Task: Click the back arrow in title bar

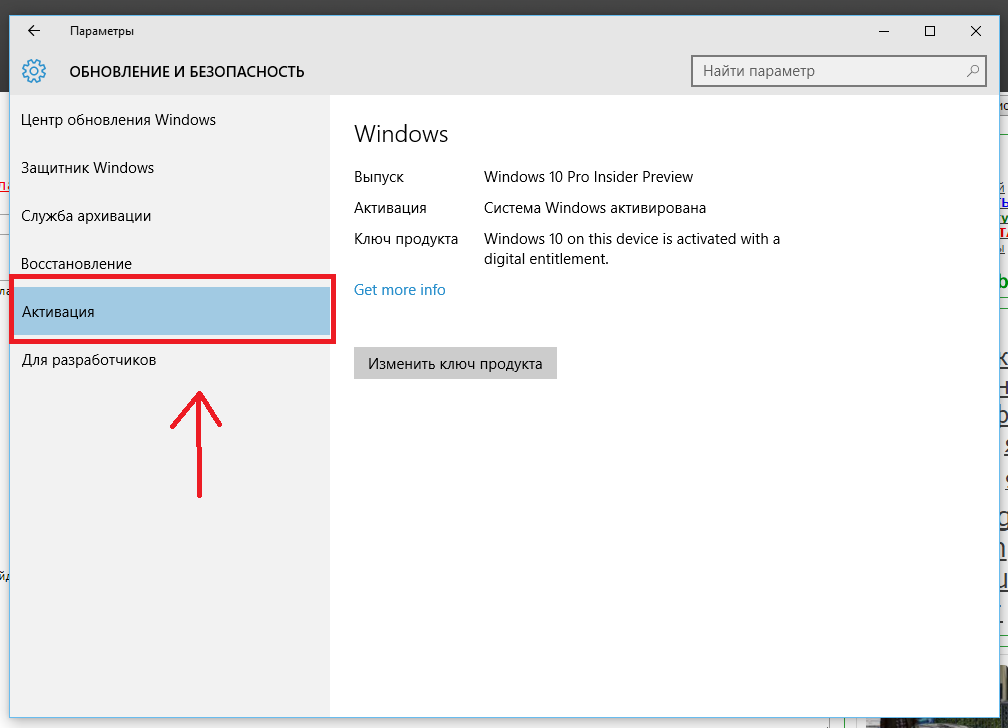Action: coord(34,31)
